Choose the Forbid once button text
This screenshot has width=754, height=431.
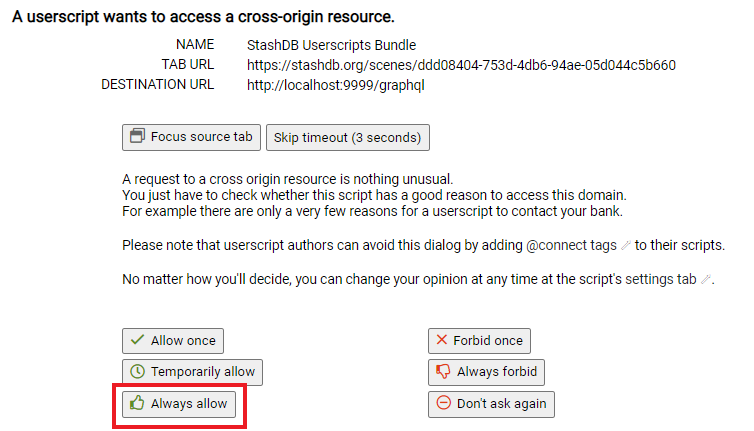point(488,341)
